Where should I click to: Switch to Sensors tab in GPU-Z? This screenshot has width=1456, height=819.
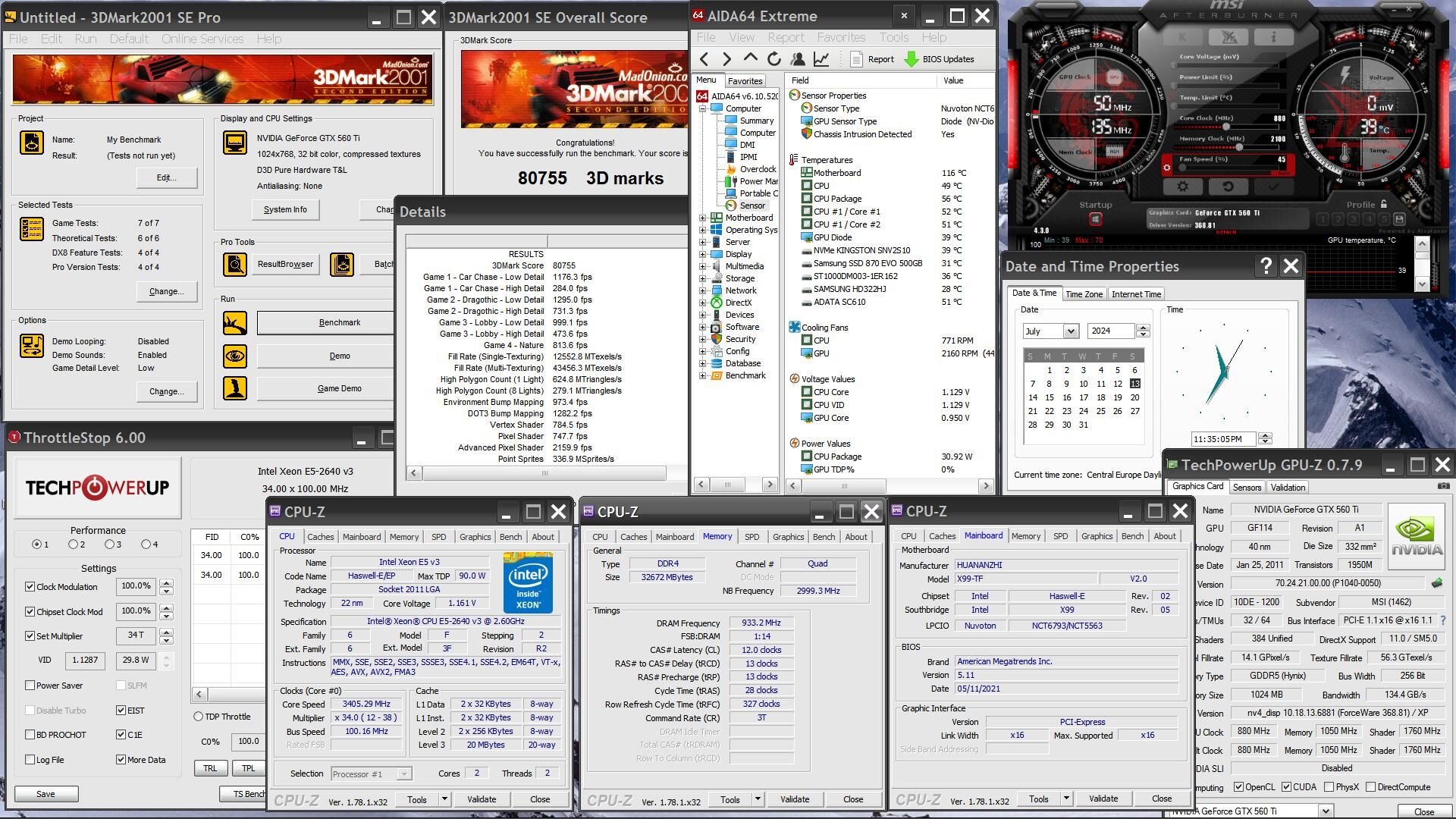pos(1247,488)
